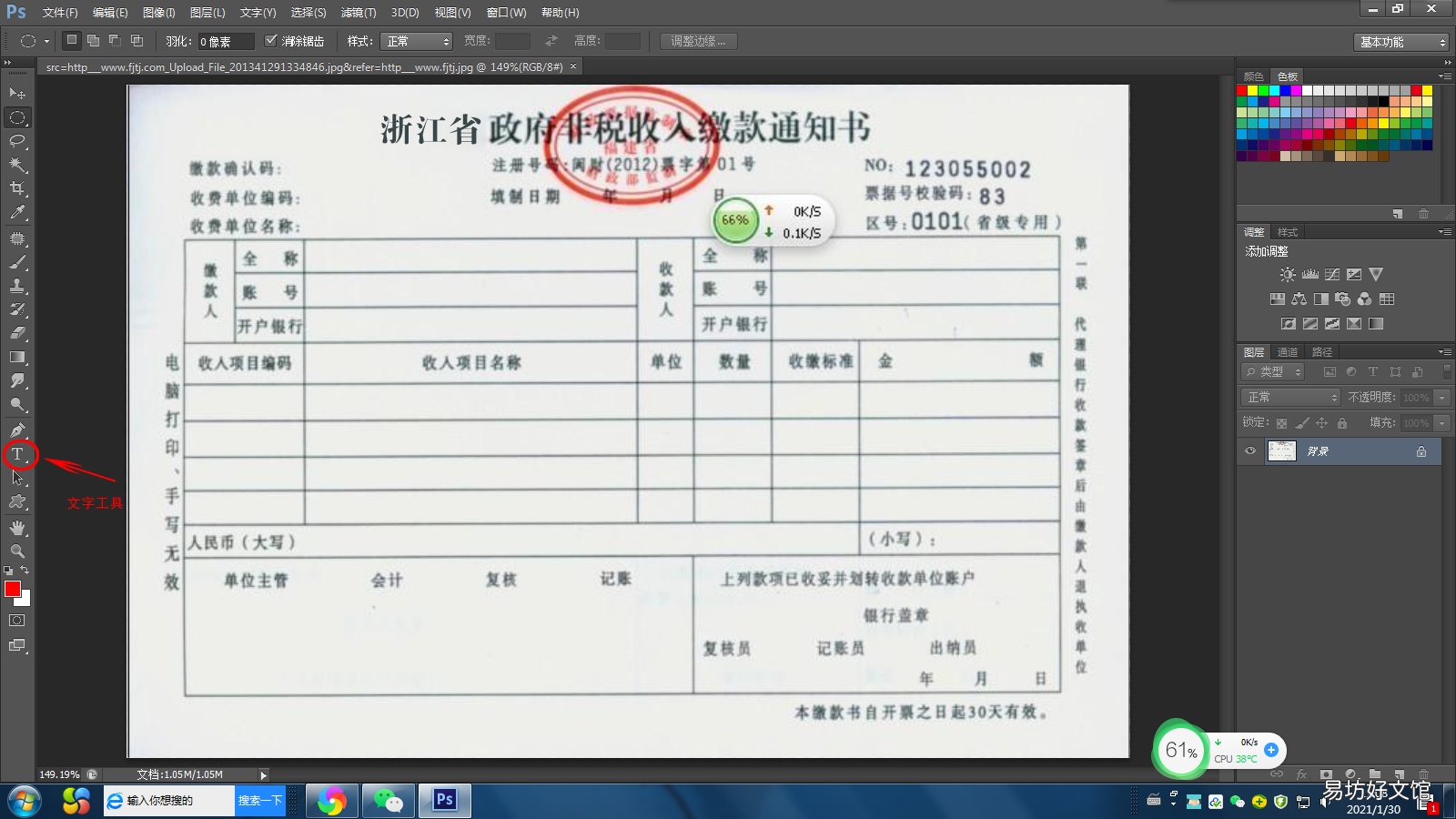Screen dimensions: 1456x819
Task: Add a Curves adjustment
Action: point(1332,274)
